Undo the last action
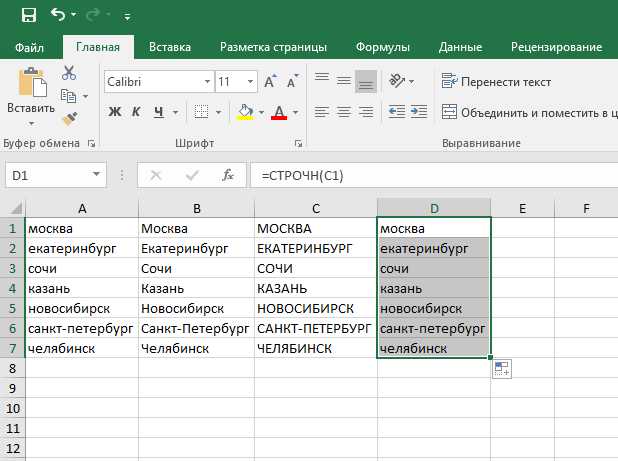This screenshot has height=461, width=618. tap(58, 15)
